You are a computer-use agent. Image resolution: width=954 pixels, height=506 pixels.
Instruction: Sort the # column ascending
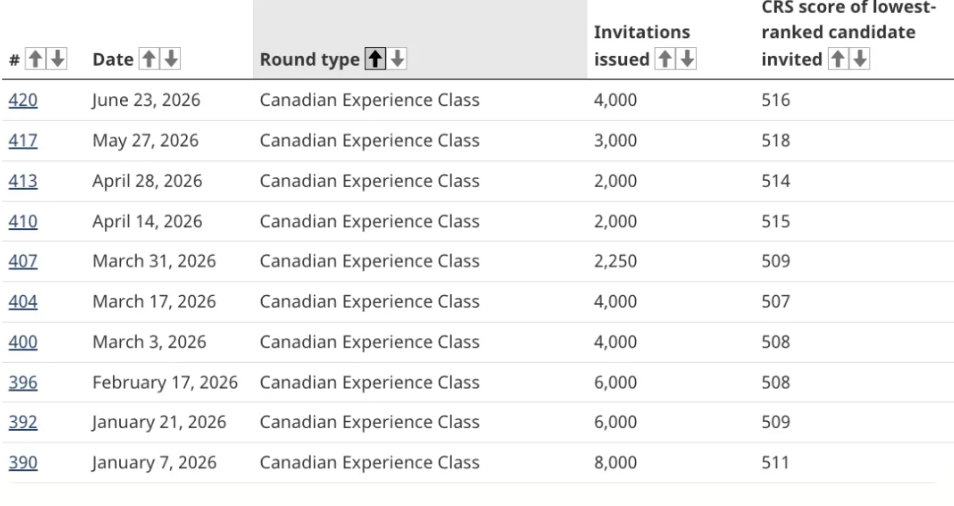pyautogui.click(x=35, y=59)
